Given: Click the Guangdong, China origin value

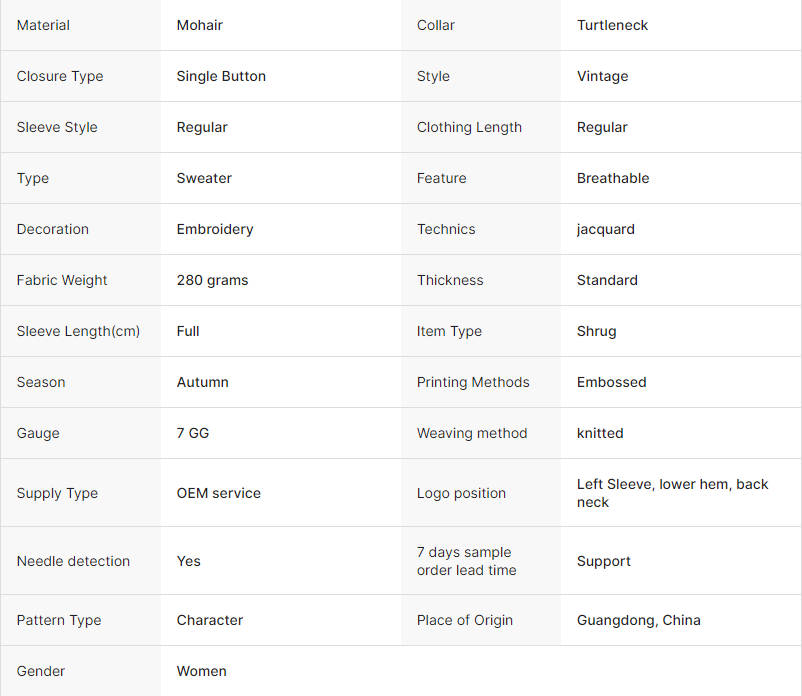Looking at the screenshot, I should [638, 620].
